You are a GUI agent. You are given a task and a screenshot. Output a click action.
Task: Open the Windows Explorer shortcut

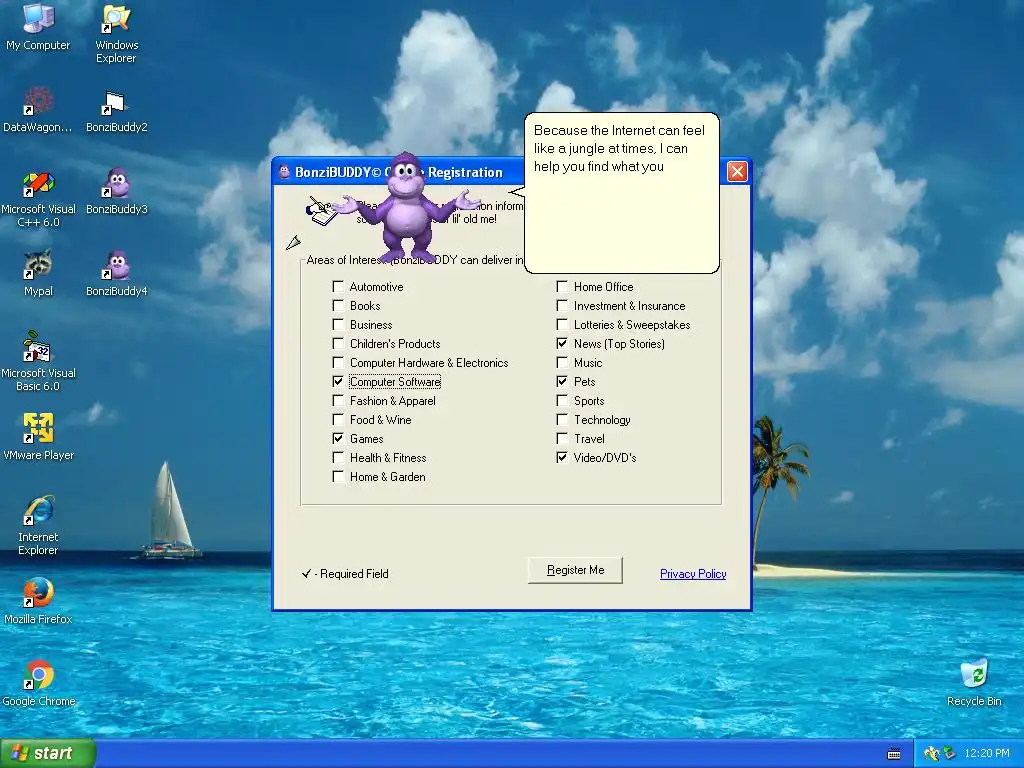pyautogui.click(x=116, y=33)
